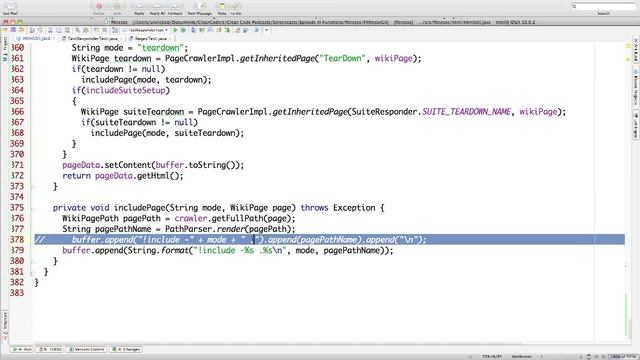Click the highlighted commented line 378
640x360 pixels.
tap(329, 240)
